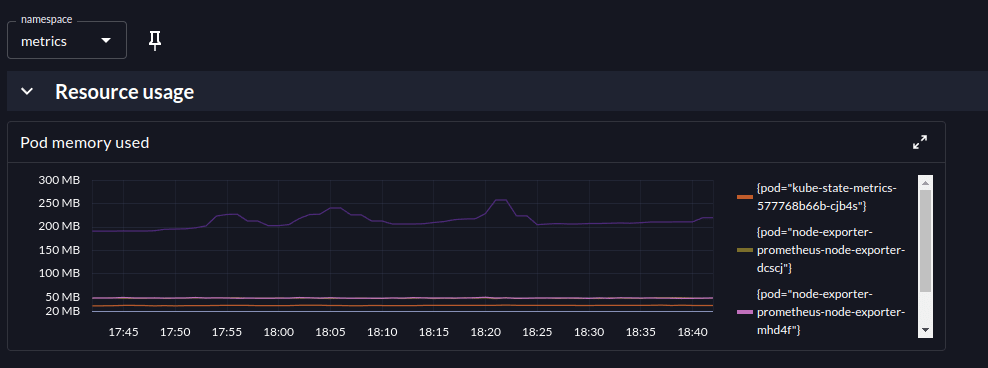
Task: Click the 100 MB y-axis label
Action: (59, 273)
